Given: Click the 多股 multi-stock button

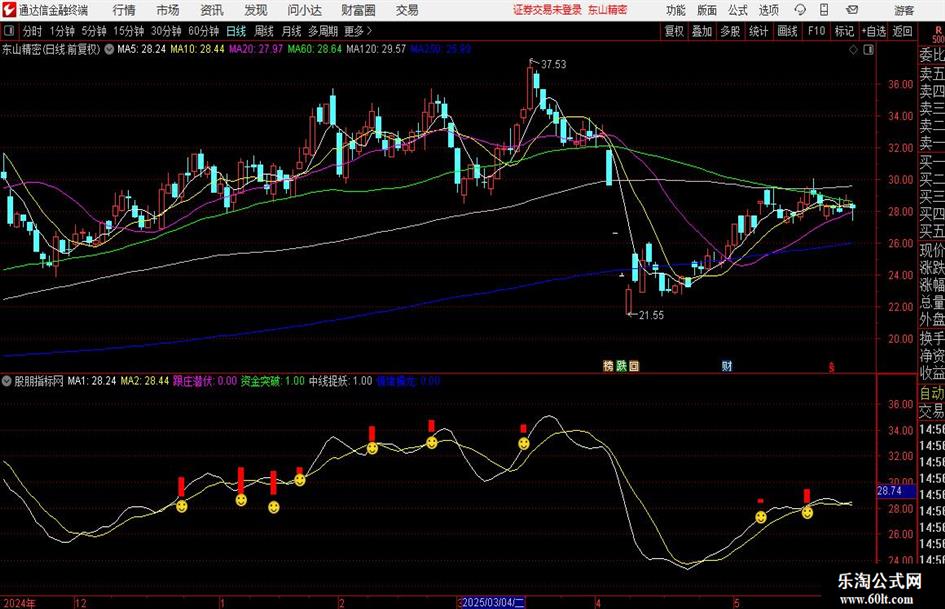Looking at the screenshot, I should (730, 31).
